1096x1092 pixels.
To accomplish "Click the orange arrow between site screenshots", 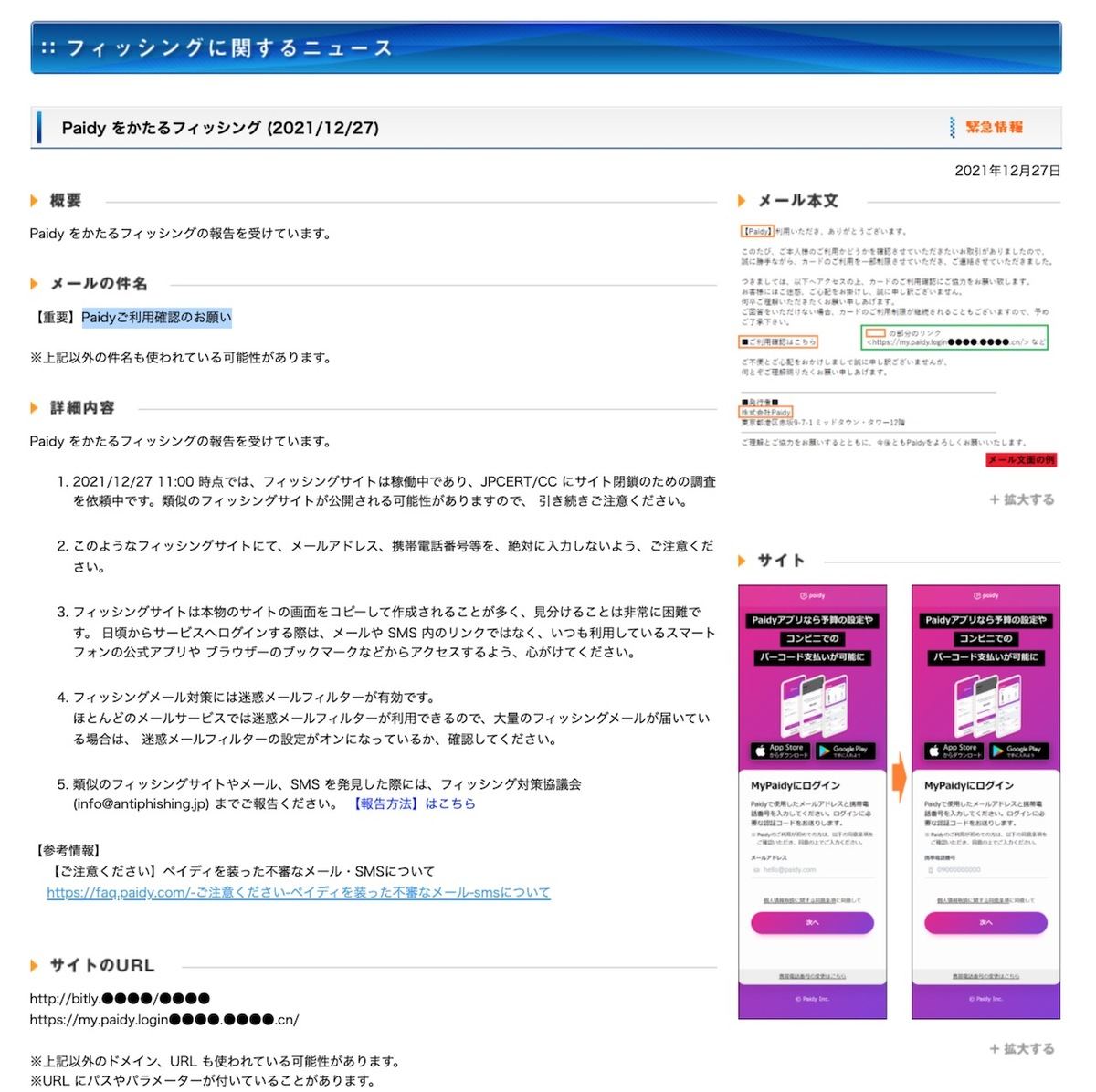I will 900,778.
